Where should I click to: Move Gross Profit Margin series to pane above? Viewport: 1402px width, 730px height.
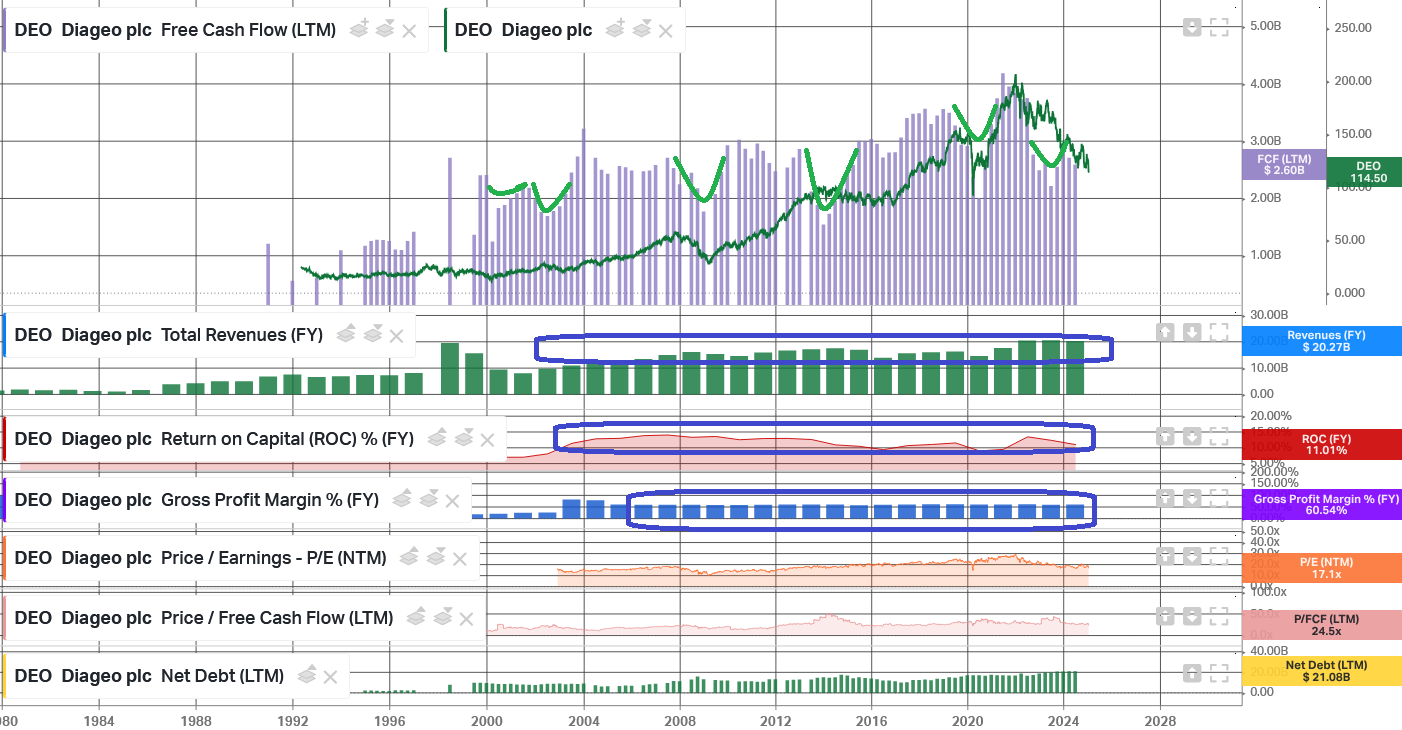pos(402,498)
